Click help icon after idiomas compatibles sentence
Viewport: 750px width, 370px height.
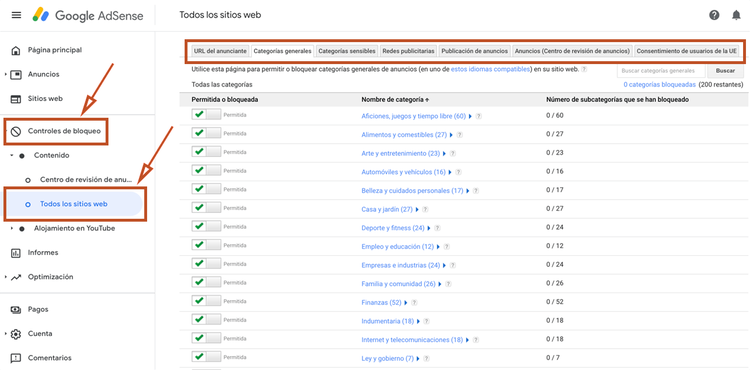tap(584, 69)
